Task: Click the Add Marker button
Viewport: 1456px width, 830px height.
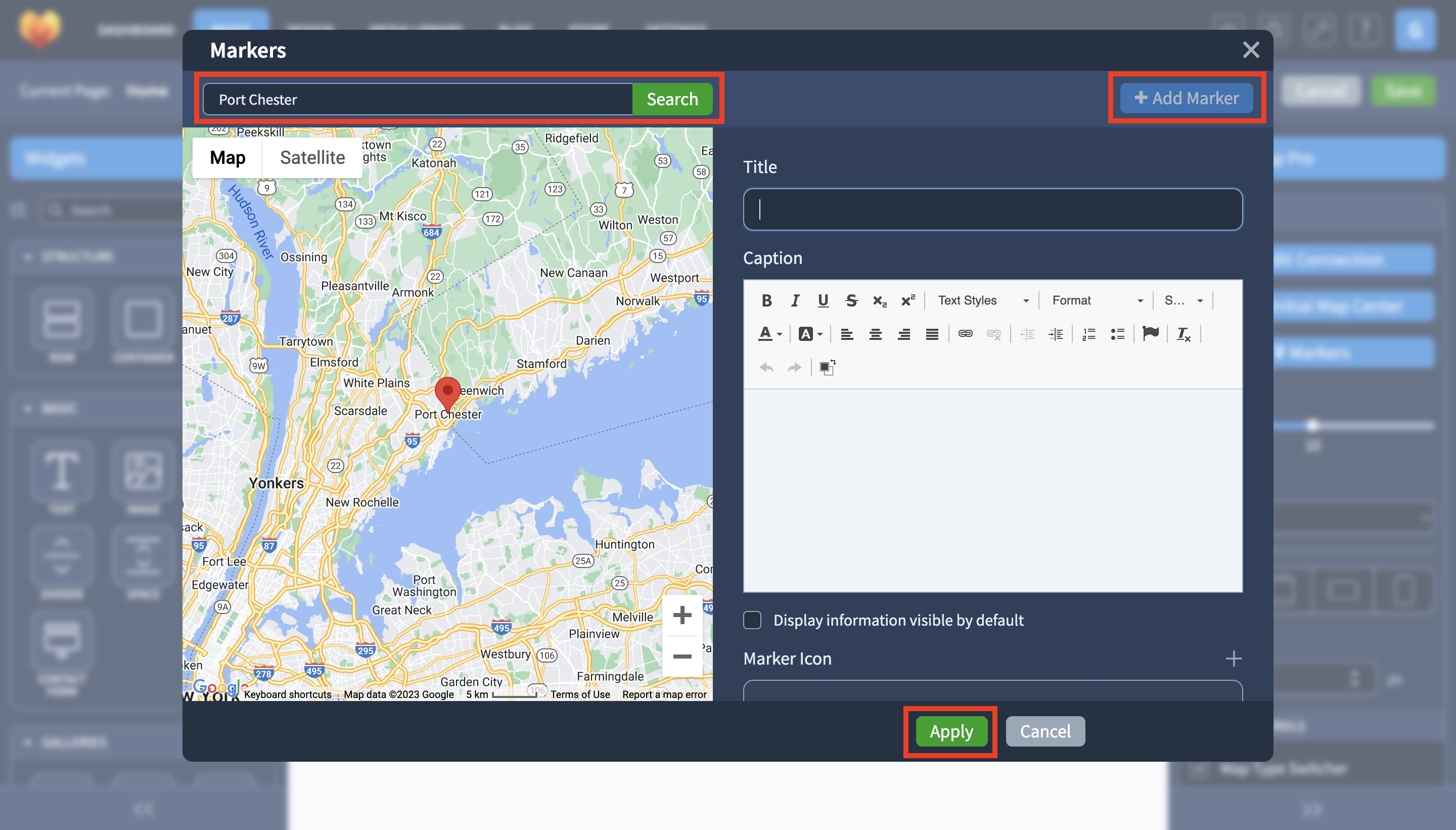Action: pyautogui.click(x=1187, y=98)
